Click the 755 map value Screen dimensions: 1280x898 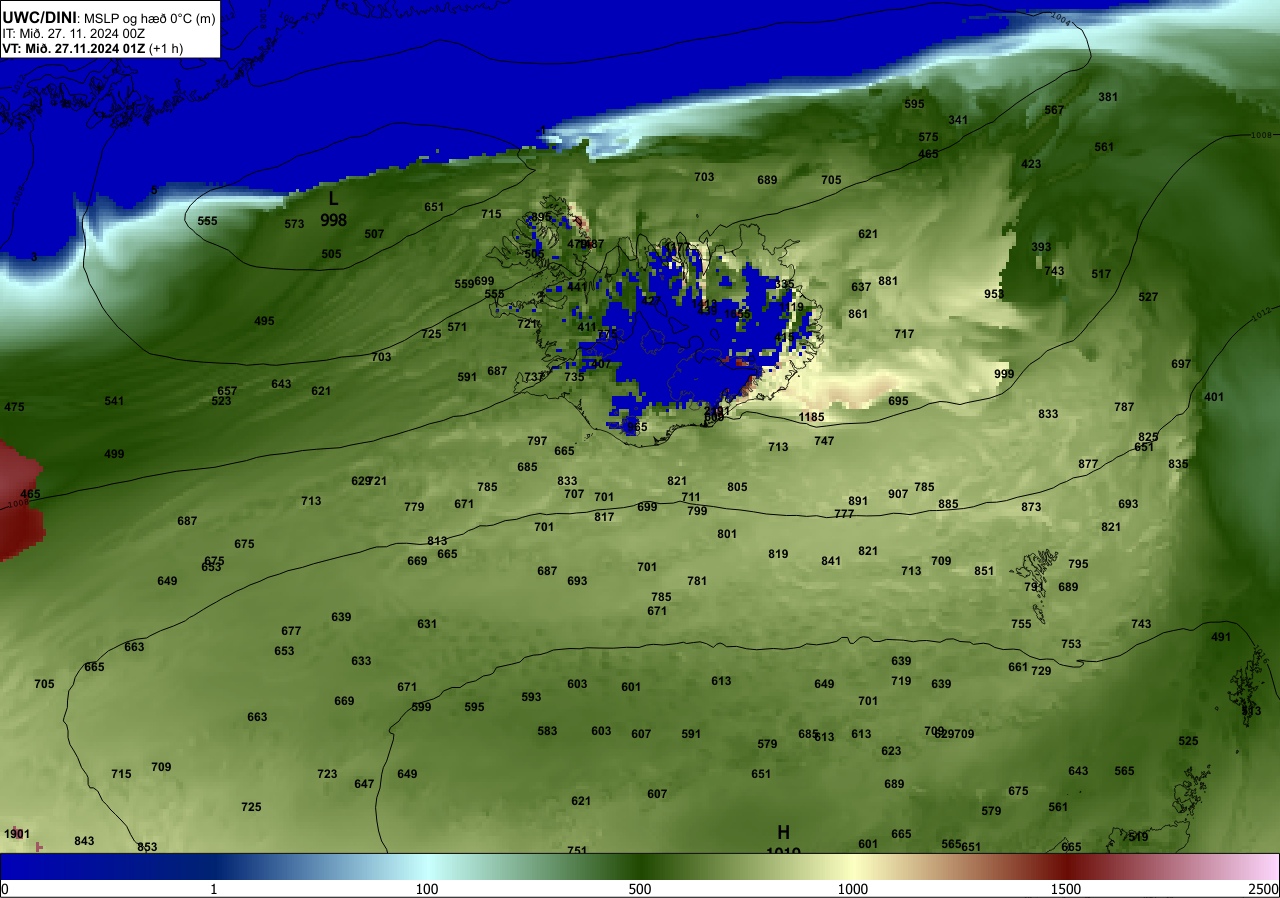pyautogui.click(x=1021, y=624)
